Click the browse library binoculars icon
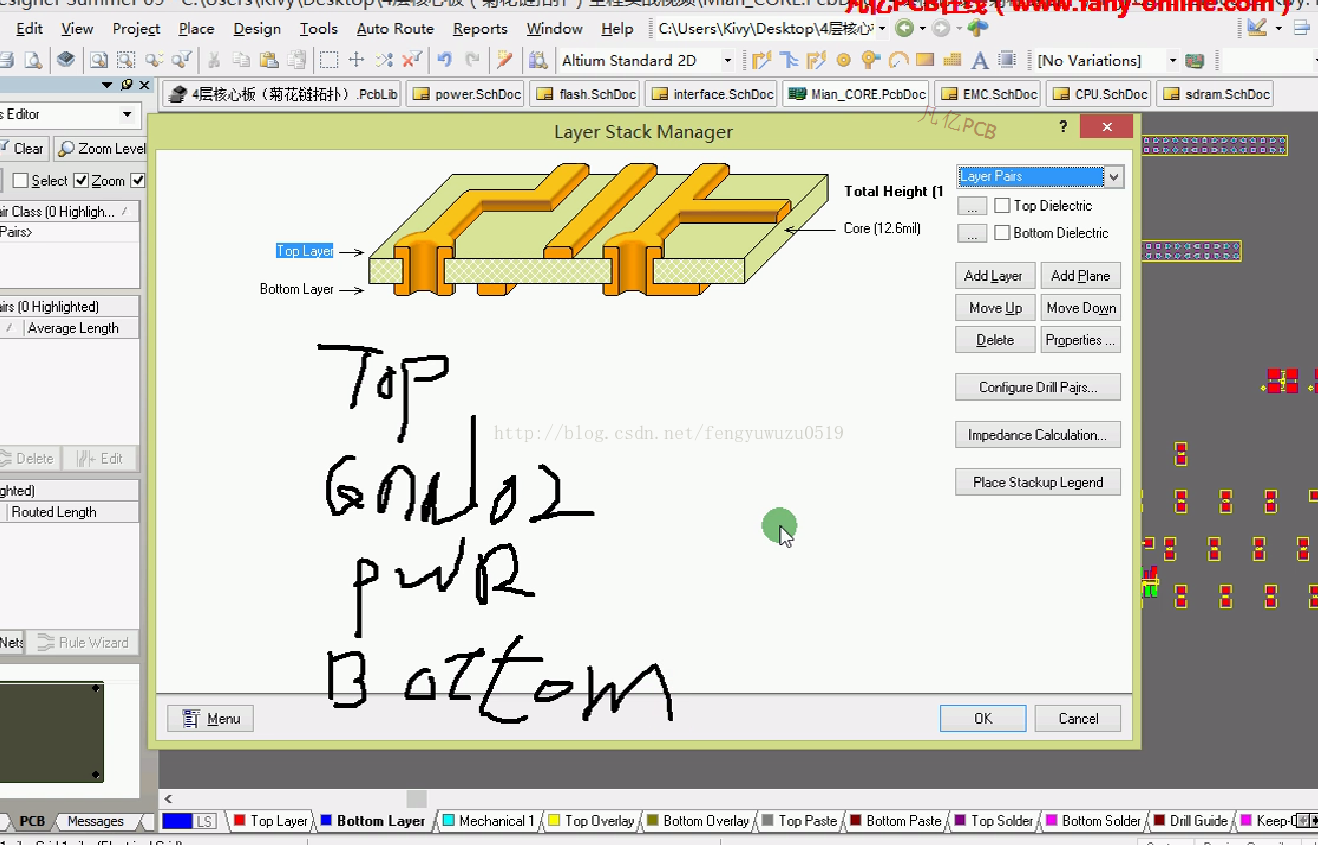Viewport: 1318px width, 845px height. point(538,60)
